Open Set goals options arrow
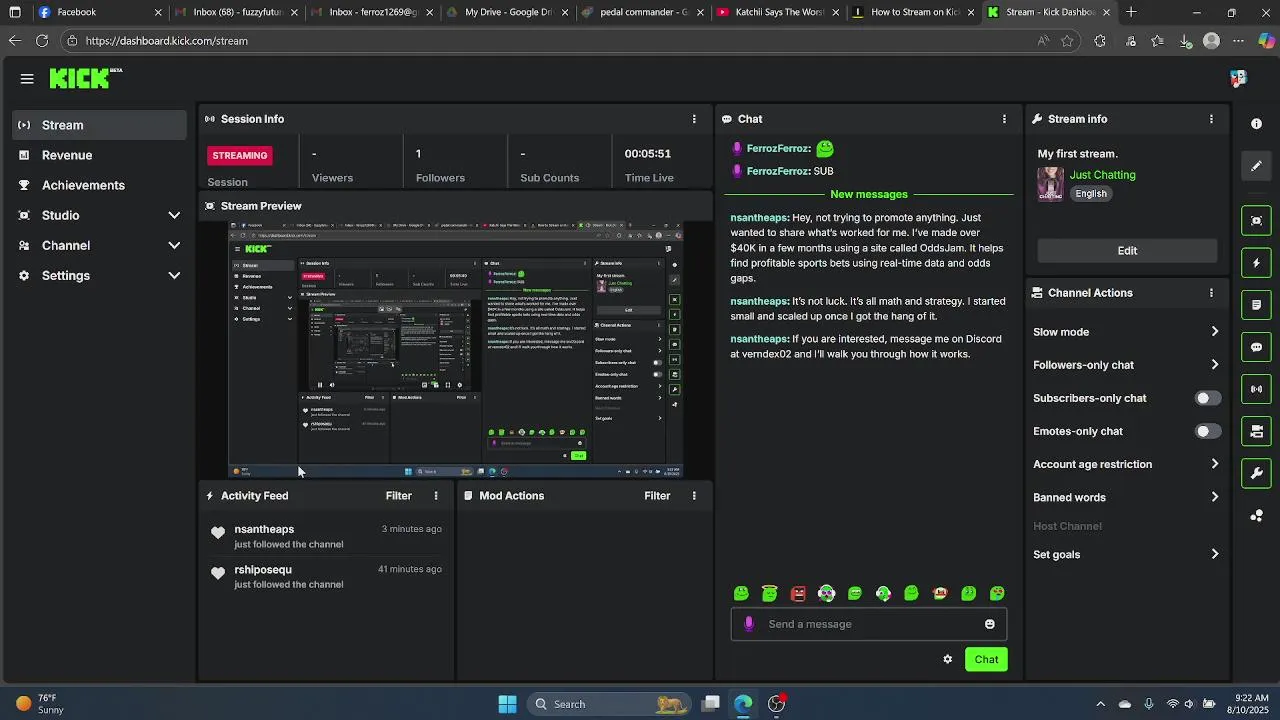This screenshot has width=1280, height=720. pos(1215,554)
